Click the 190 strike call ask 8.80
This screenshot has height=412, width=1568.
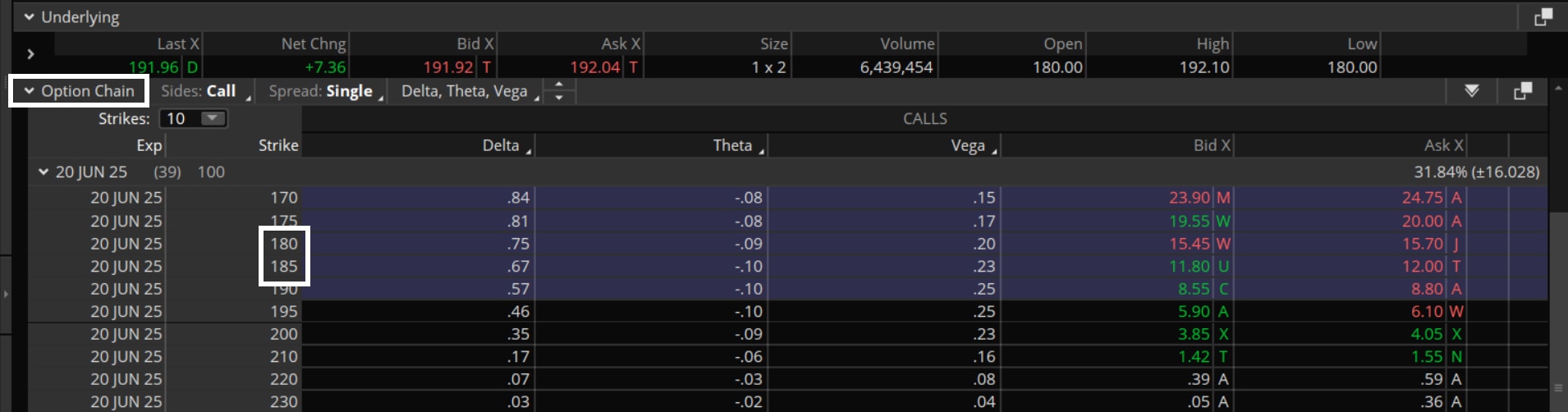[x=1428, y=289]
